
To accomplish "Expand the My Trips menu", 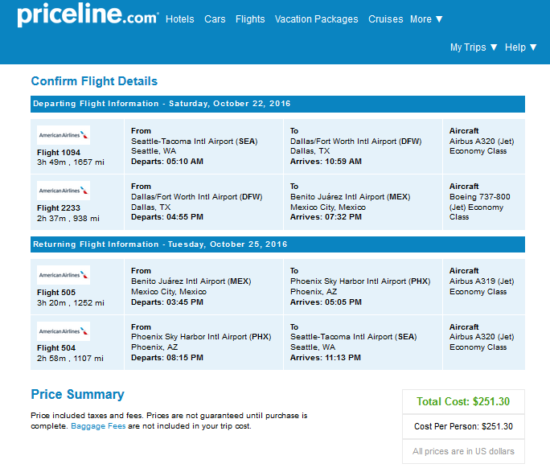I will [474, 47].
